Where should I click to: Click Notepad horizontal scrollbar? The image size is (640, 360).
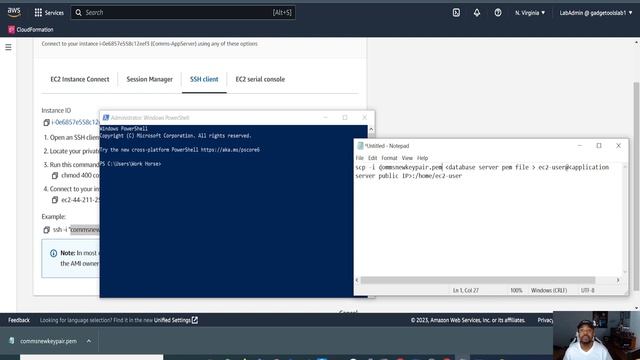(478, 280)
